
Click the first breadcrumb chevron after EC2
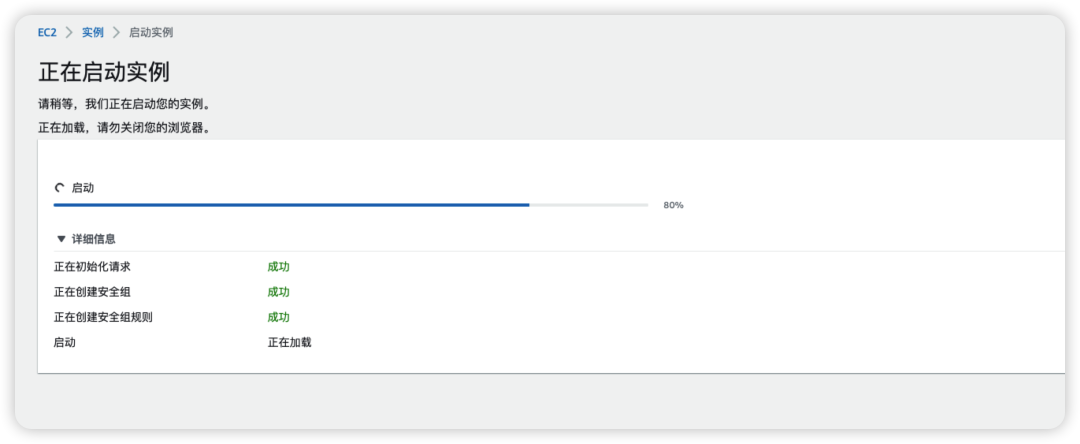tap(70, 32)
